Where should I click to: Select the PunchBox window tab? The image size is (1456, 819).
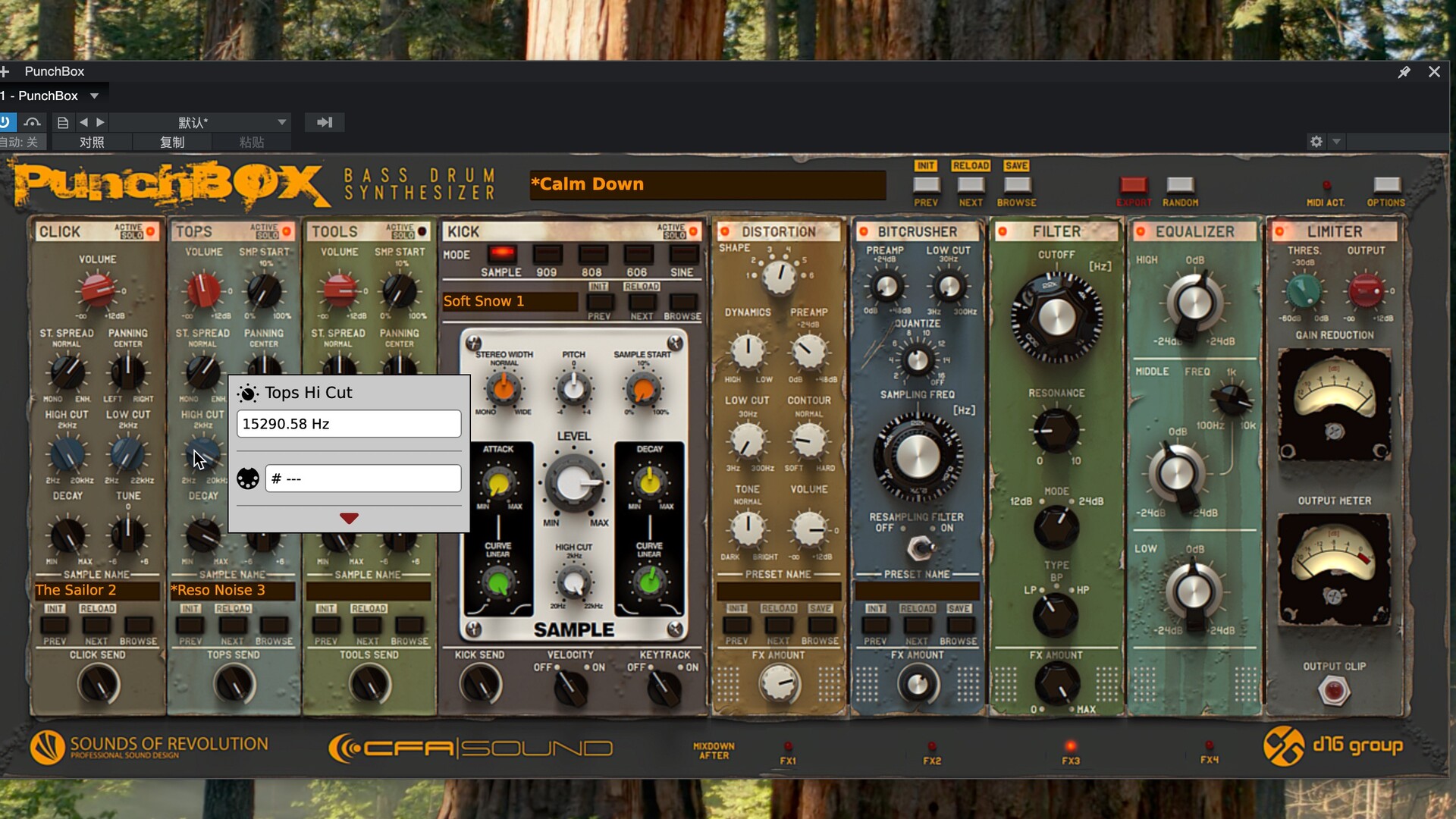coord(55,71)
